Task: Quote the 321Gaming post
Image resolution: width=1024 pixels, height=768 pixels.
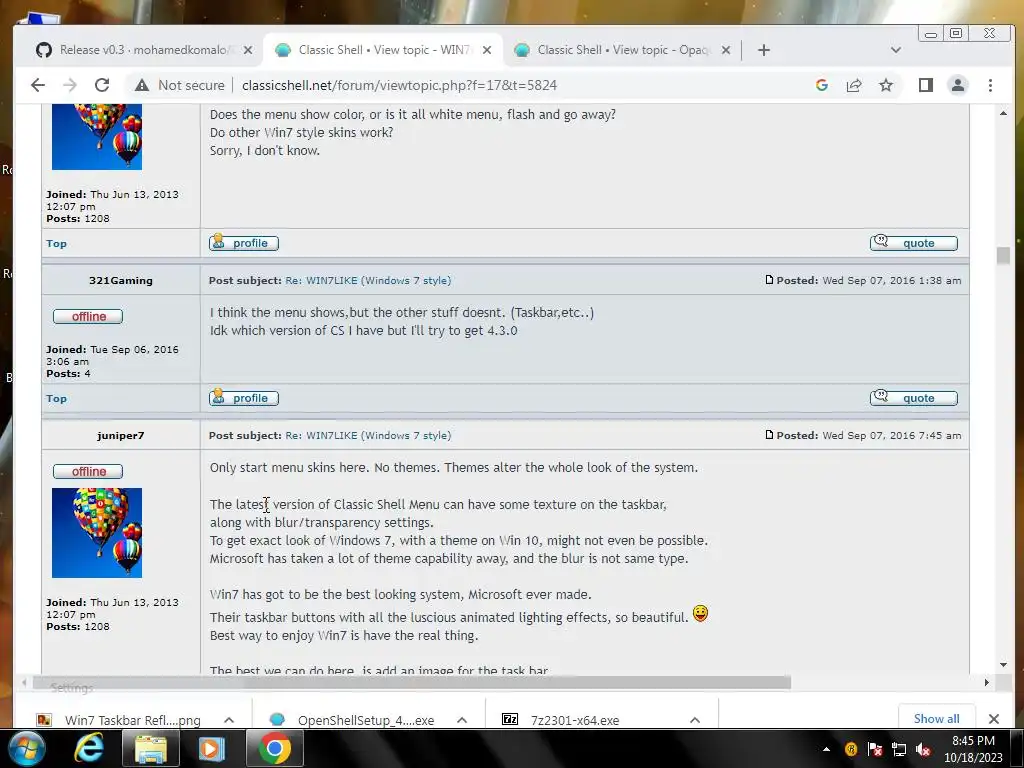Action: tap(914, 398)
